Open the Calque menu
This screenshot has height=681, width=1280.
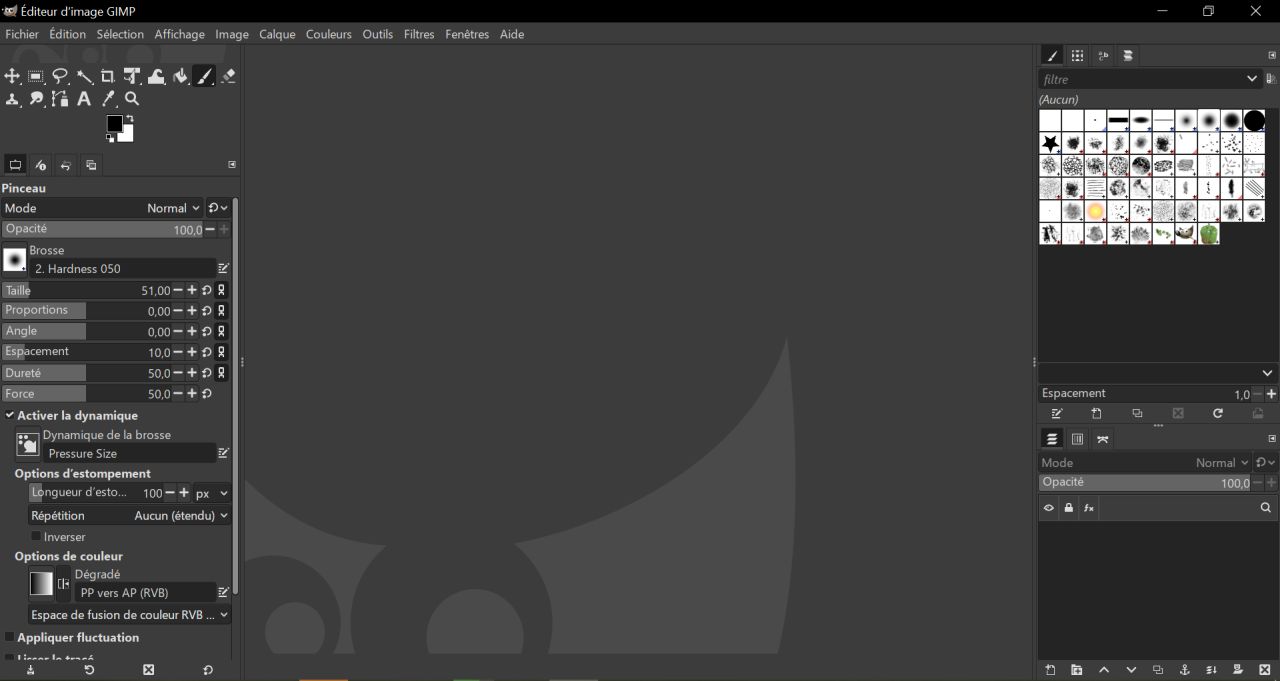point(277,33)
